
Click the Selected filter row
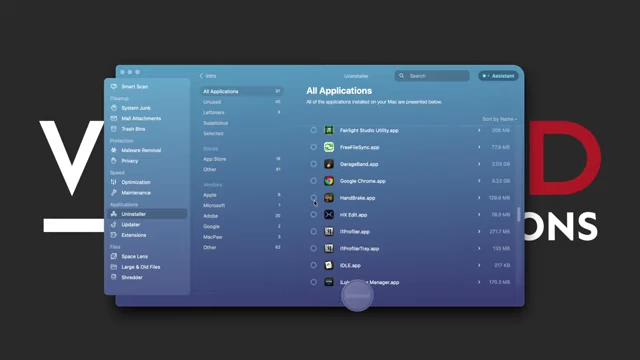(242, 133)
